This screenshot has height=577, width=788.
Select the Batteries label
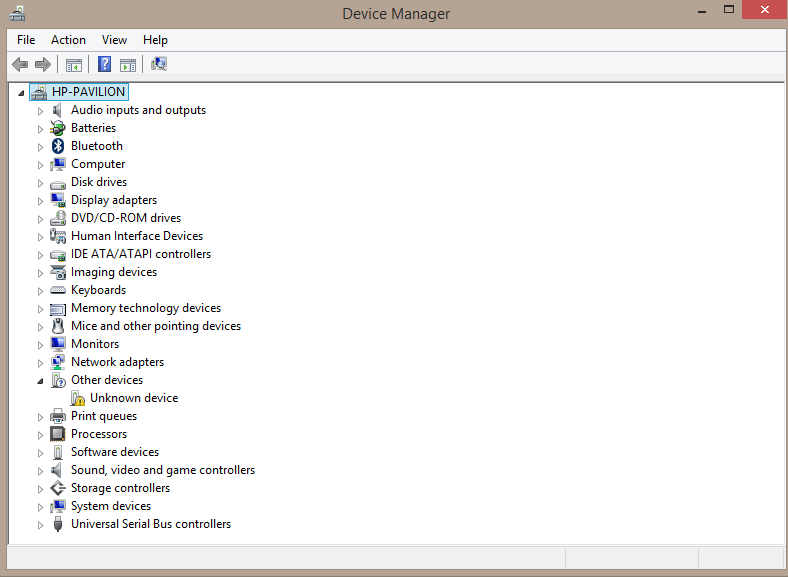[93, 128]
